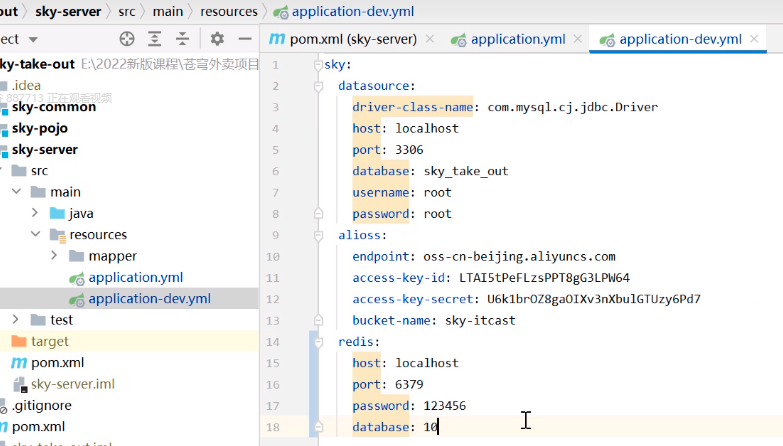Expand the java folder chevron
Image resolution: width=783 pixels, height=446 pixels.
pos(36,213)
